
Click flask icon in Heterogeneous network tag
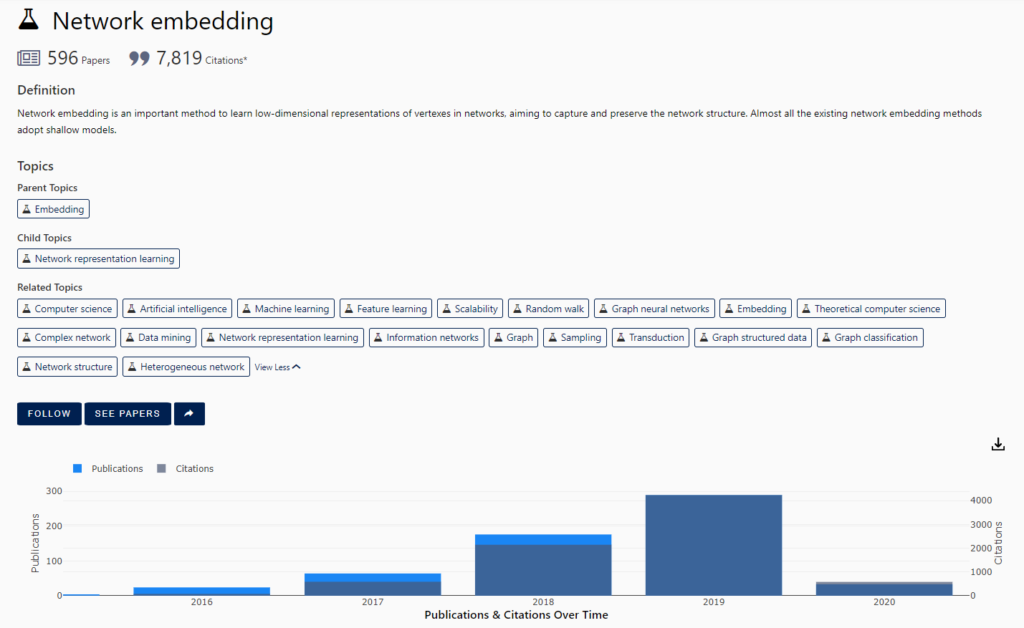132,367
